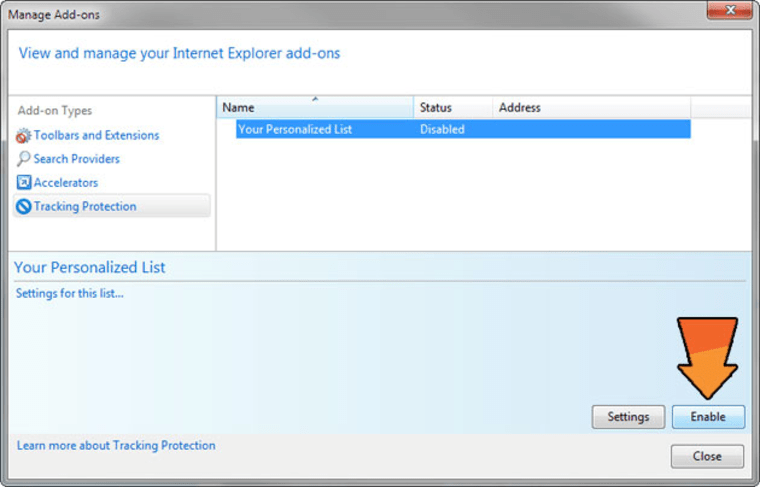Click the Toolbars and Extensions gear icon
This screenshot has width=760, height=487.
pos(23,136)
